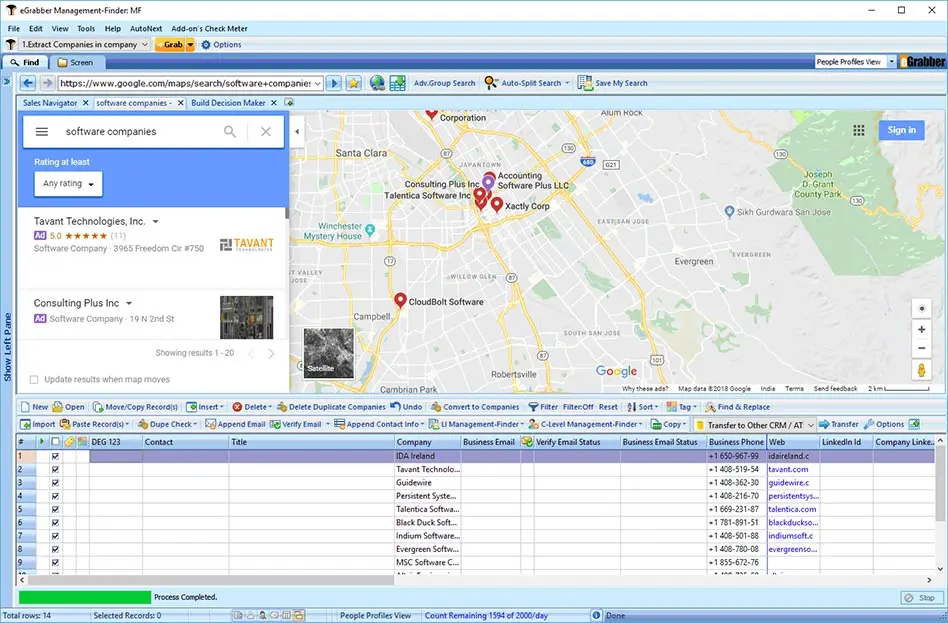
Task: Open the Grab button dropdown arrow
Action: [x=190, y=44]
